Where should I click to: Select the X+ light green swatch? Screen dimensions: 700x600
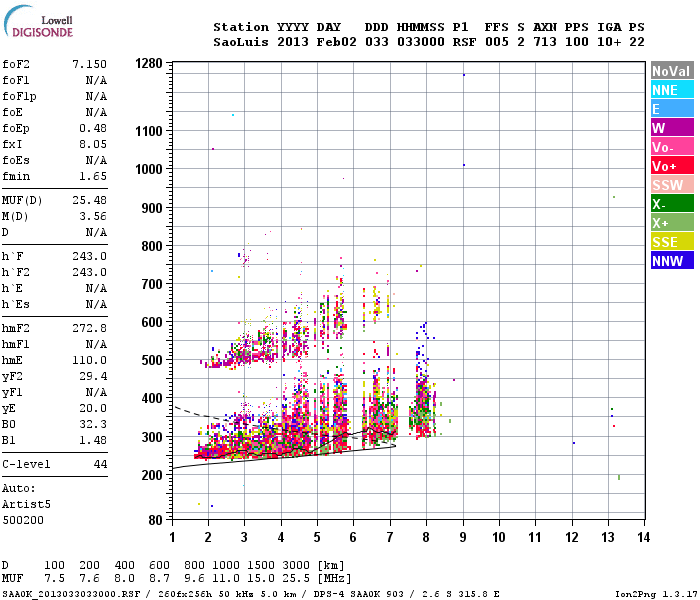click(x=672, y=223)
